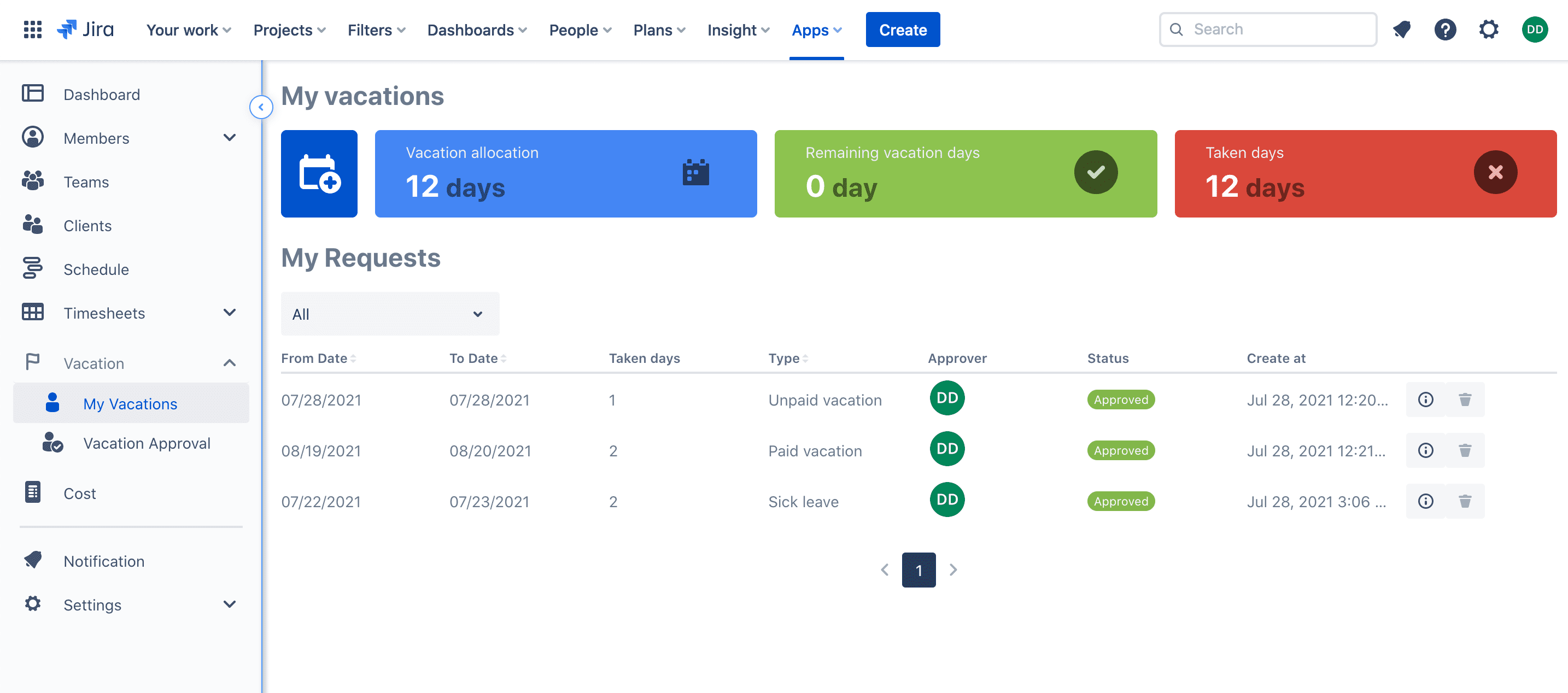Sort requests by Type column
The height and width of the screenshot is (693, 1568).
[x=788, y=359]
